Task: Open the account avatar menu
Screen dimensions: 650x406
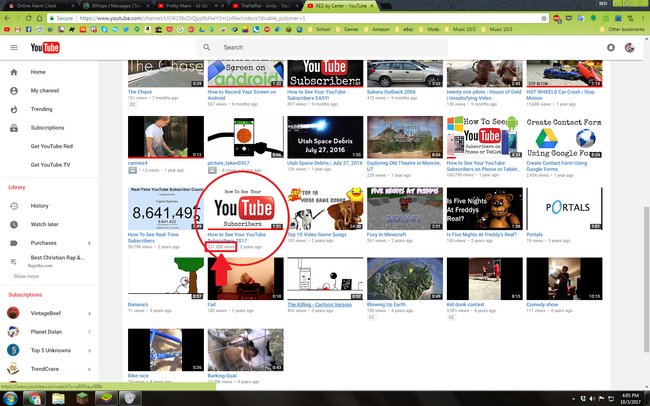Action: [x=629, y=48]
